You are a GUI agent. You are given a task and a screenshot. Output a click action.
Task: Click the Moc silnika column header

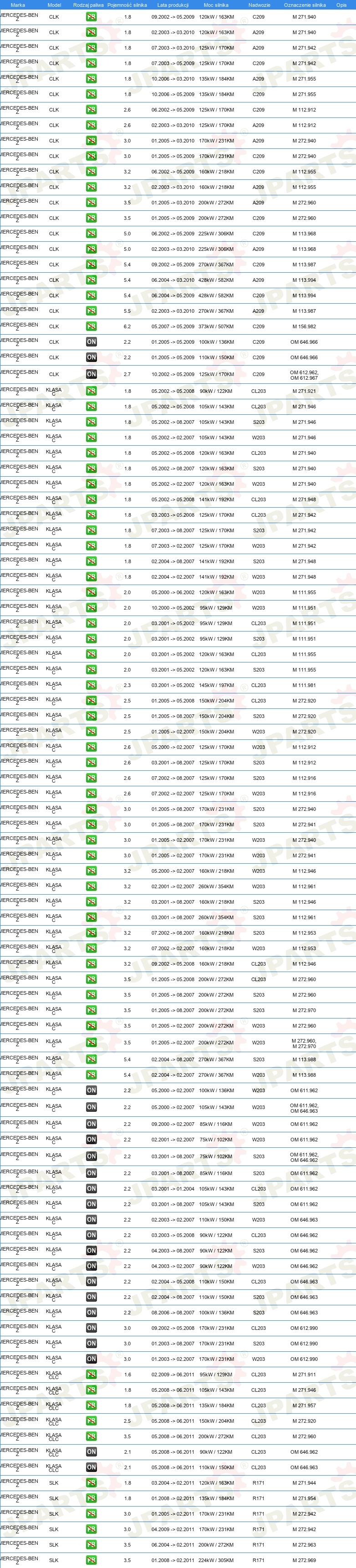pyautogui.click(x=217, y=5)
